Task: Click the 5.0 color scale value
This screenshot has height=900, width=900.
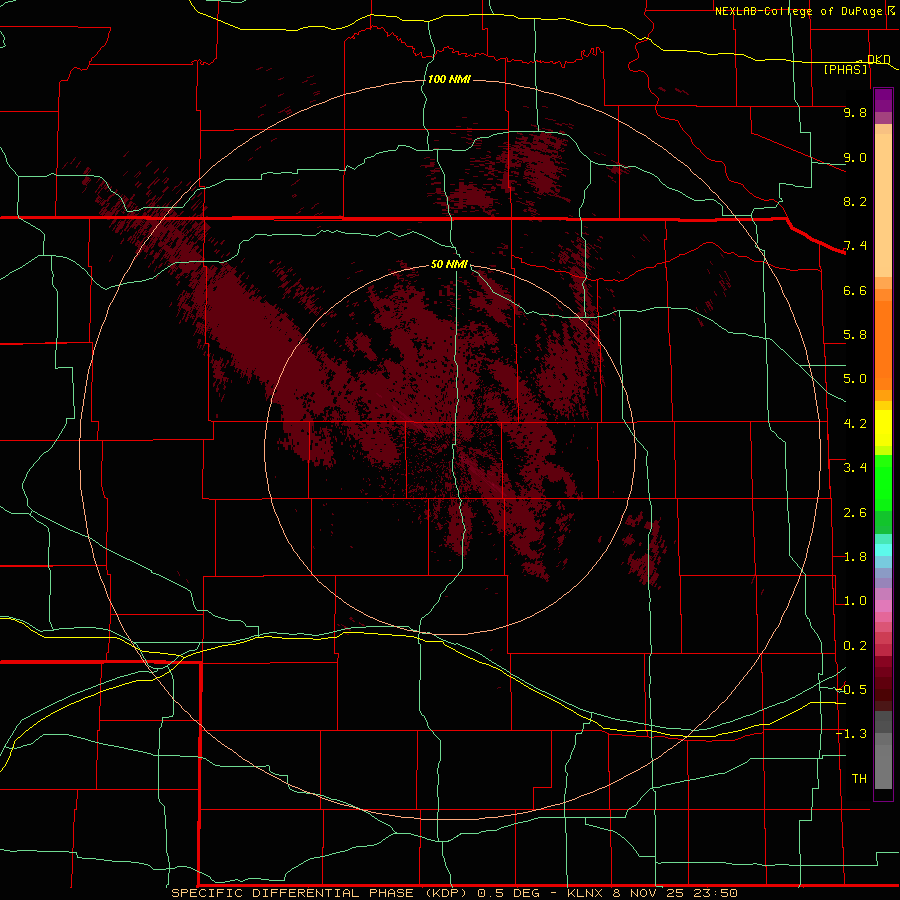Action: coord(855,379)
